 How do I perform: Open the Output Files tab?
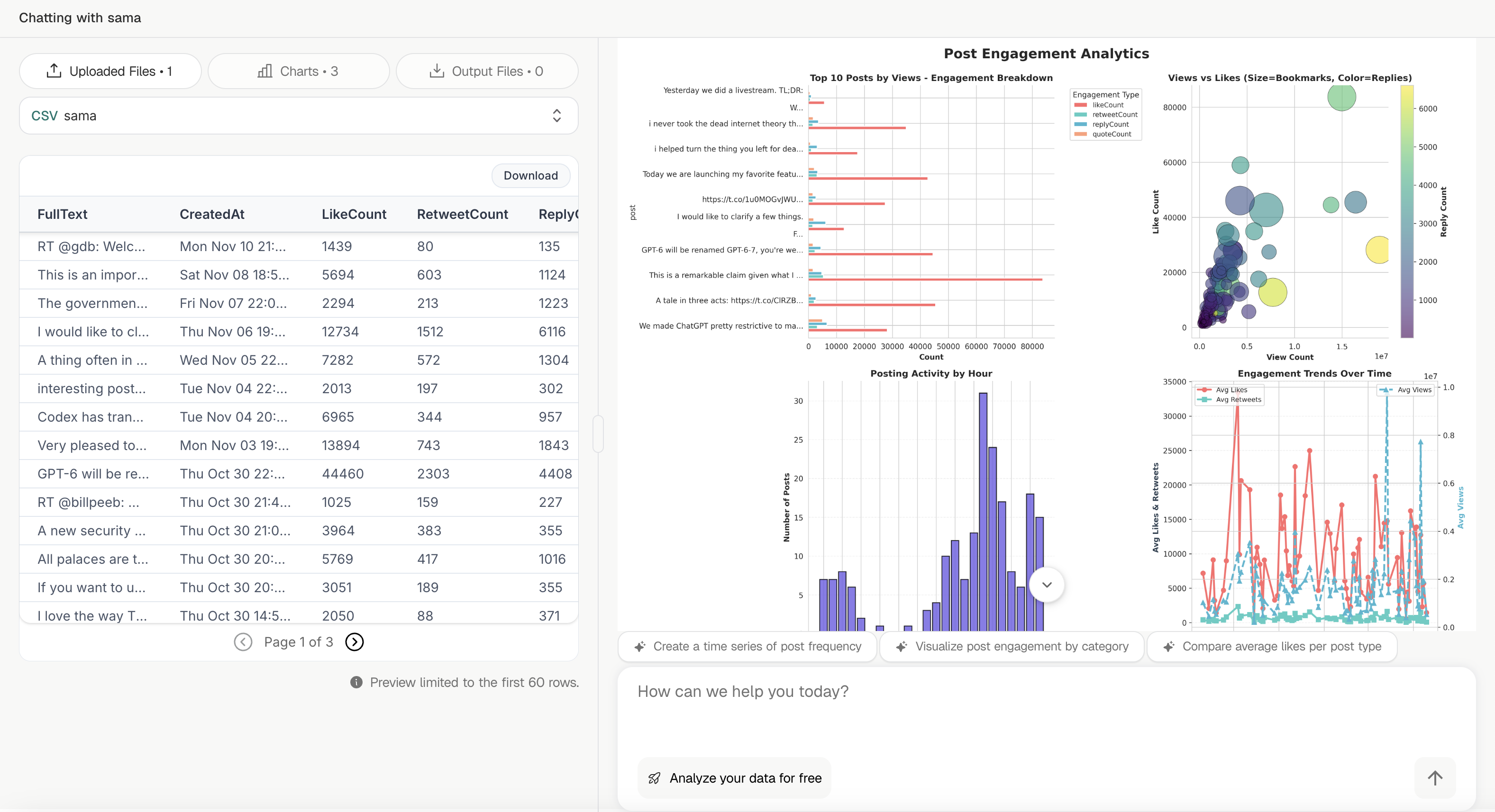point(486,71)
